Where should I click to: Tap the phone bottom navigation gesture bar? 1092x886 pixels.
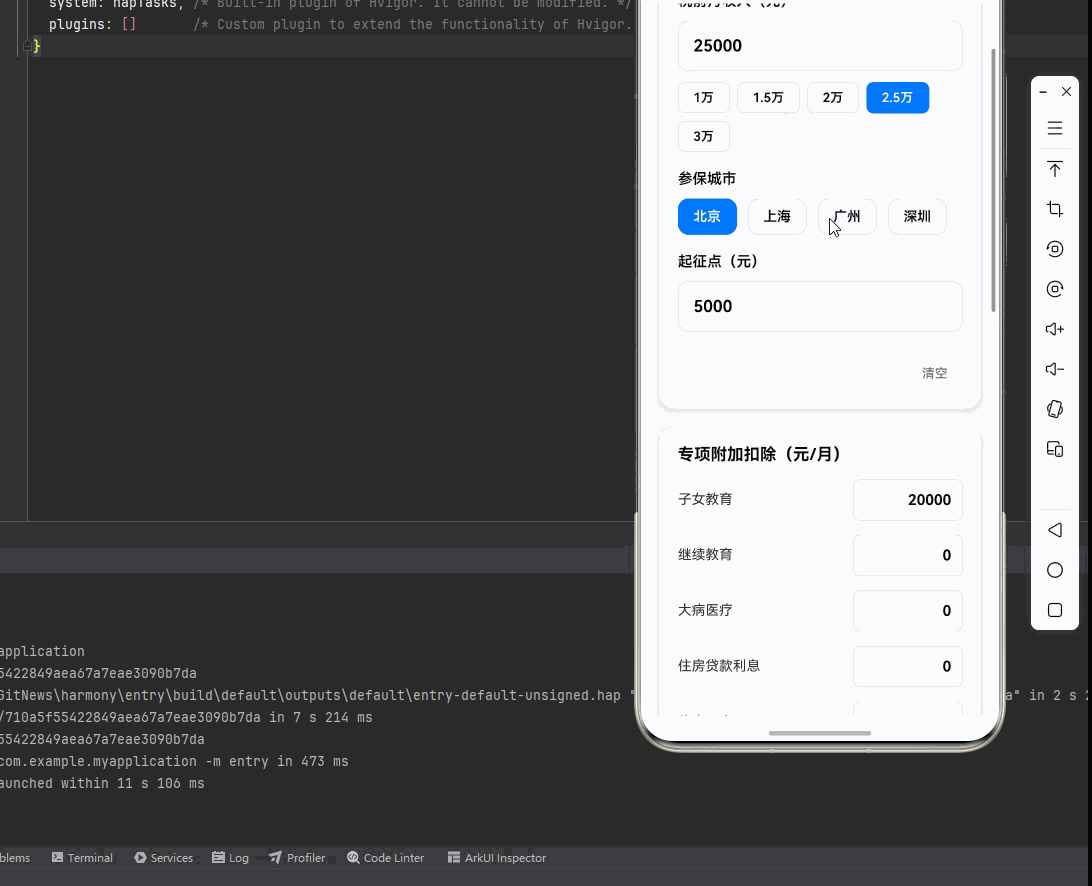(820, 733)
